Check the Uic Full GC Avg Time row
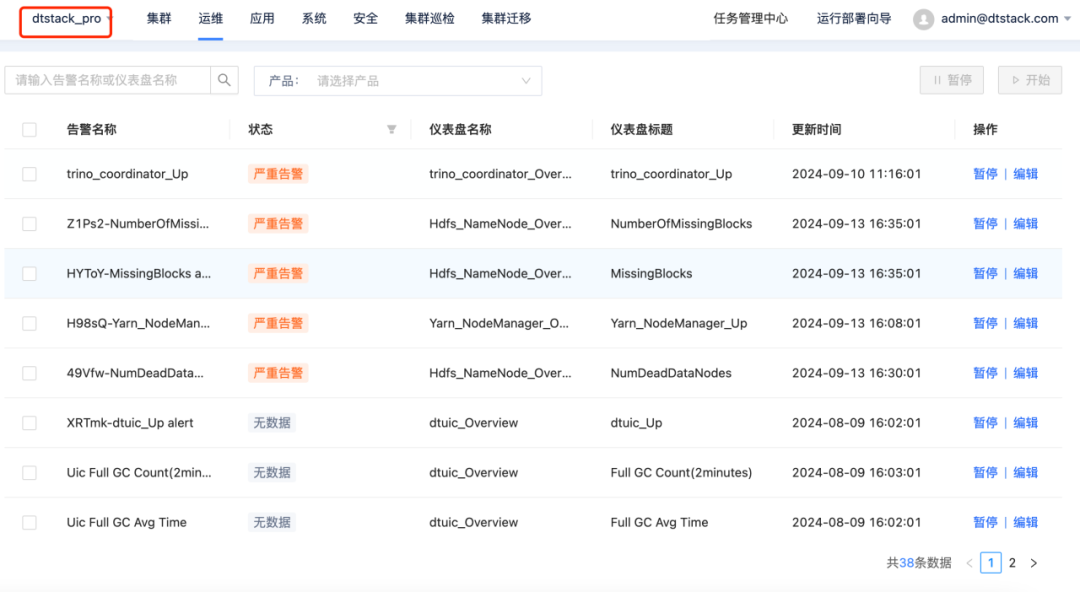 pos(30,522)
